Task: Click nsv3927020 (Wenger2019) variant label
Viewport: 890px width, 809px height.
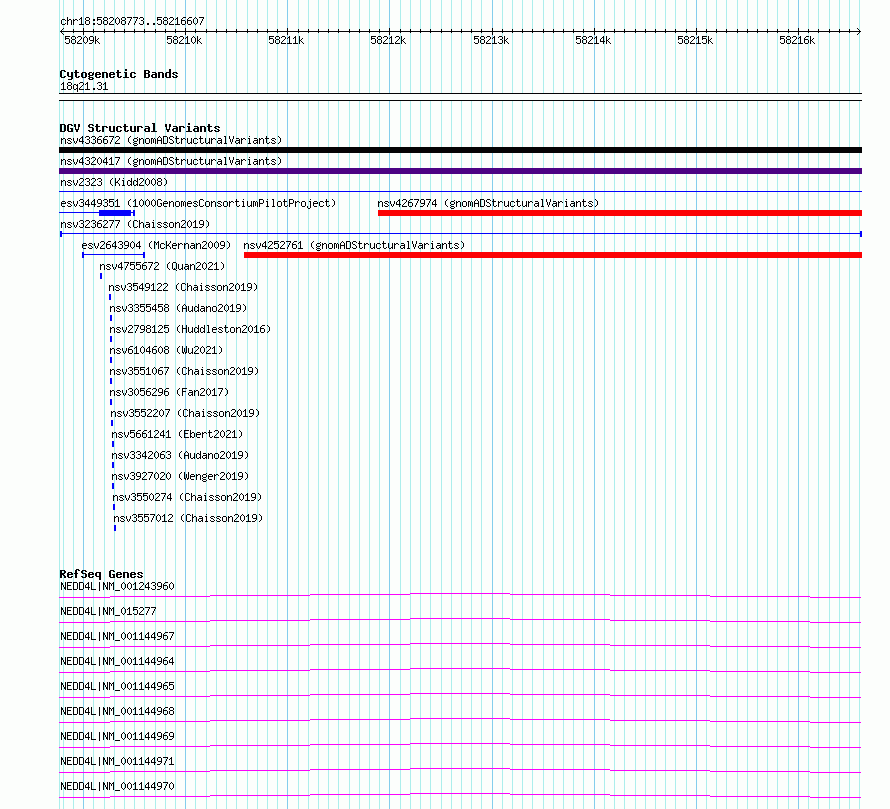Action: tap(180, 476)
